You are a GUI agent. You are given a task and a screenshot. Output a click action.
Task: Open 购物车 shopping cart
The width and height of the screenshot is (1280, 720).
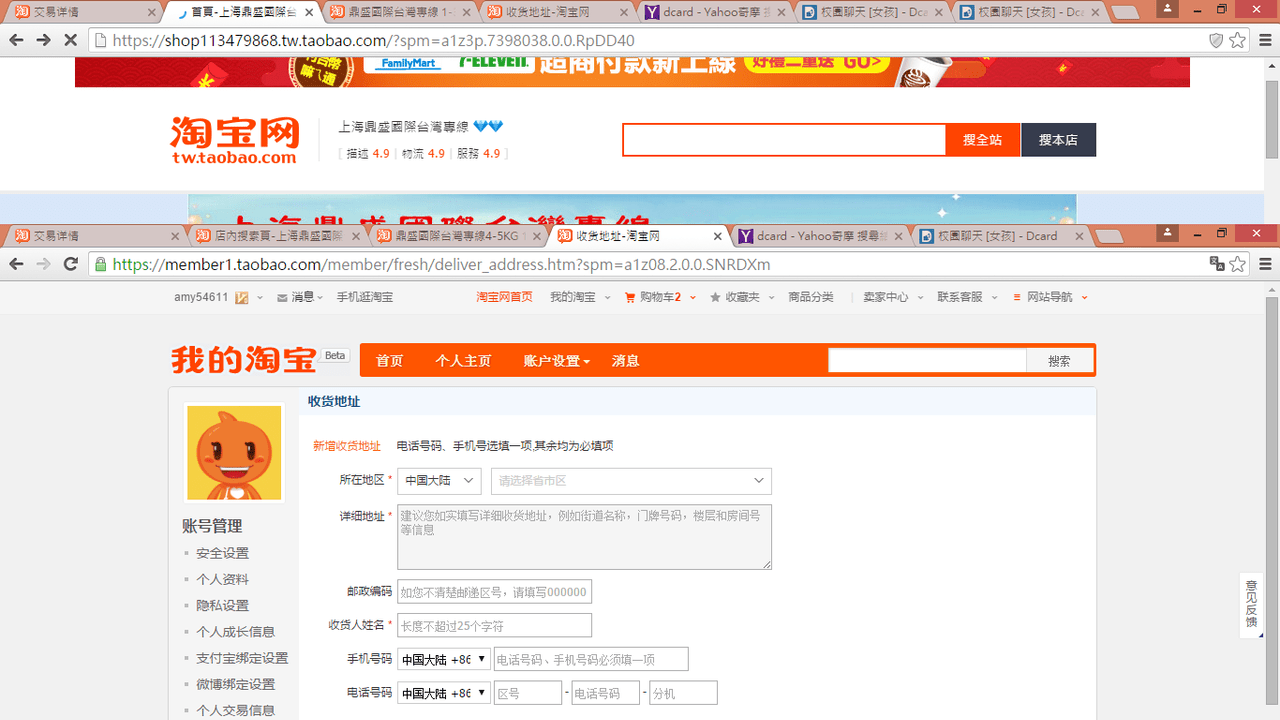click(x=659, y=297)
